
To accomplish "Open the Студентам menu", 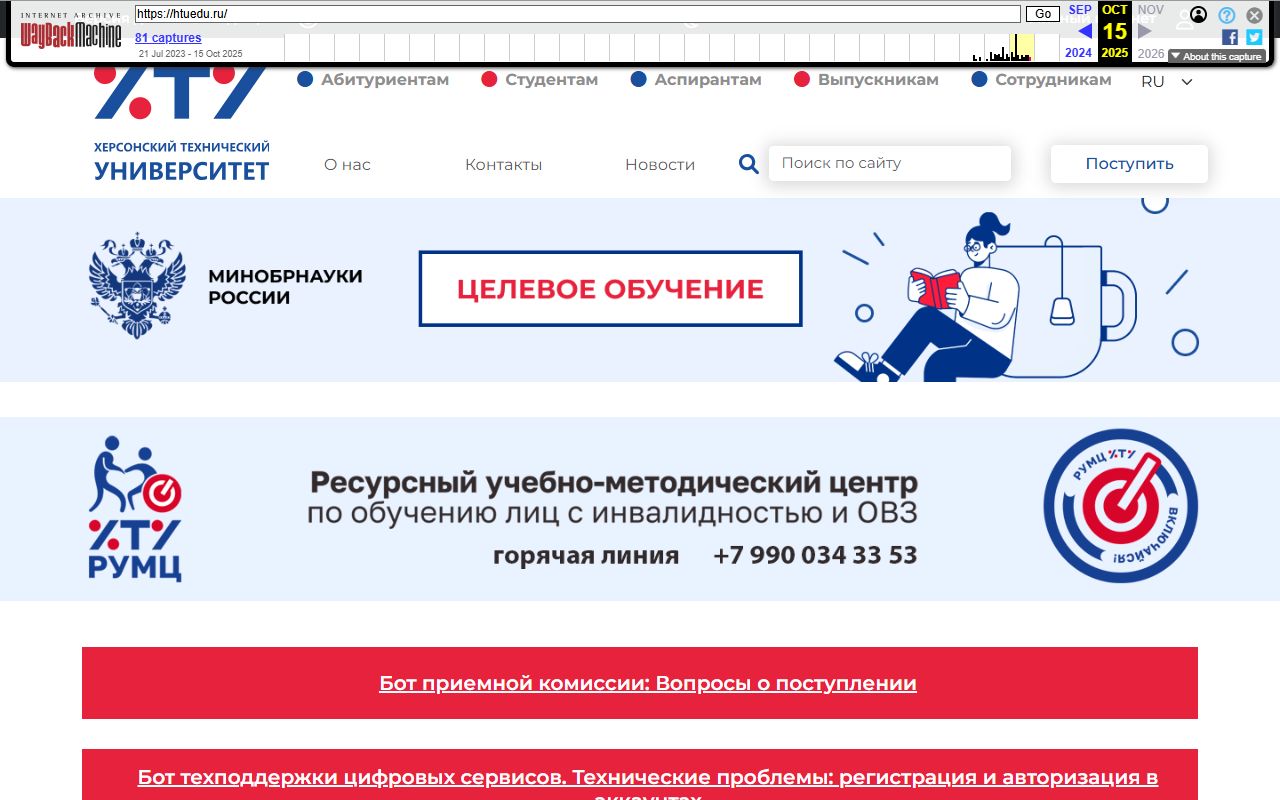I will click(x=540, y=80).
